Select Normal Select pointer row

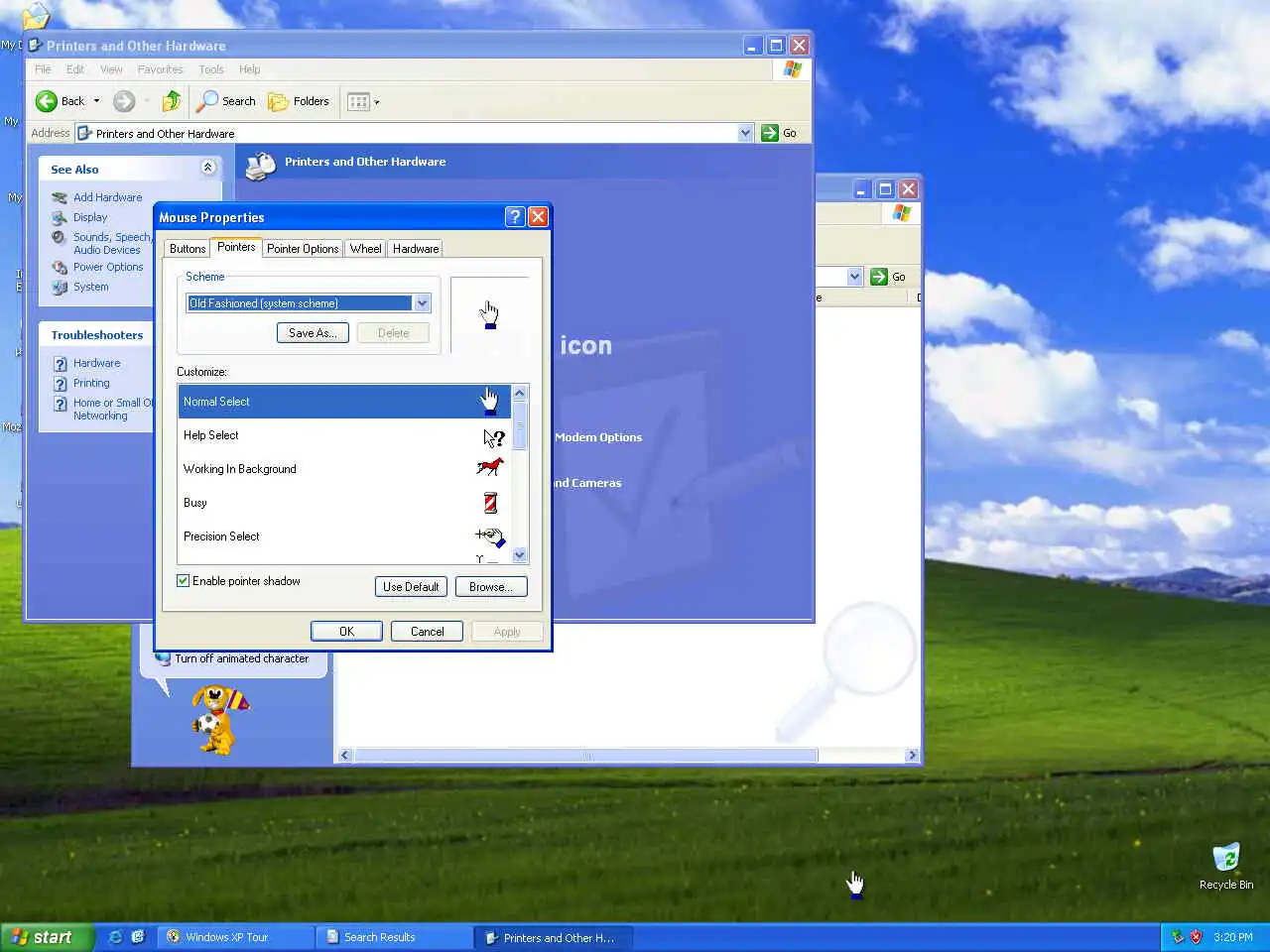[x=344, y=402]
